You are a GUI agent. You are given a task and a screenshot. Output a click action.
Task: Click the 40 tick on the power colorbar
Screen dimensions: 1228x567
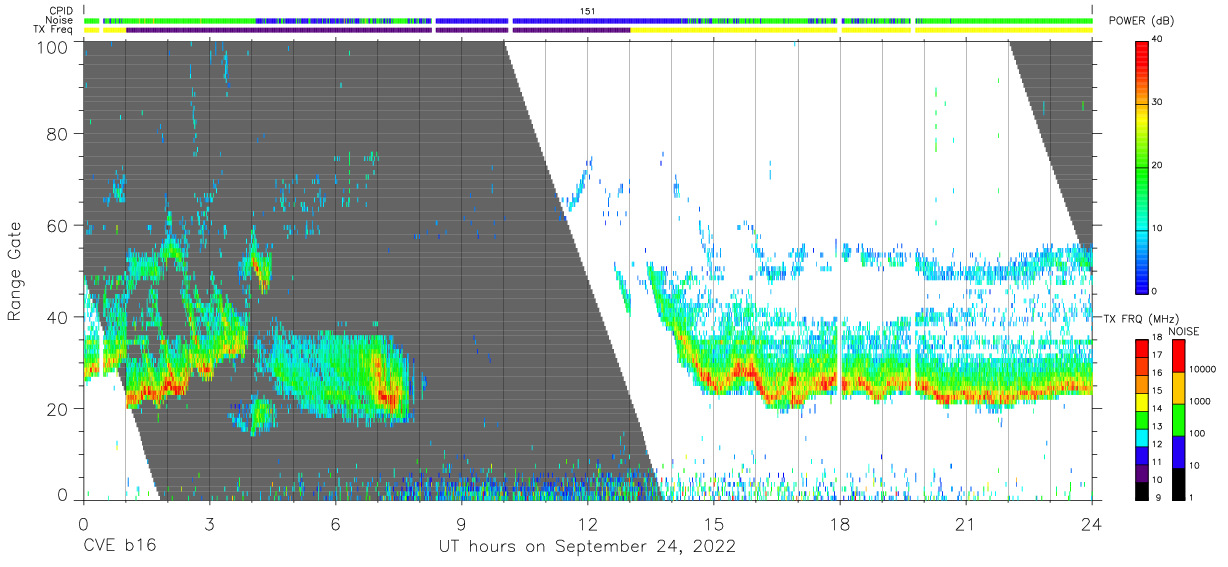(x=1159, y=39)
